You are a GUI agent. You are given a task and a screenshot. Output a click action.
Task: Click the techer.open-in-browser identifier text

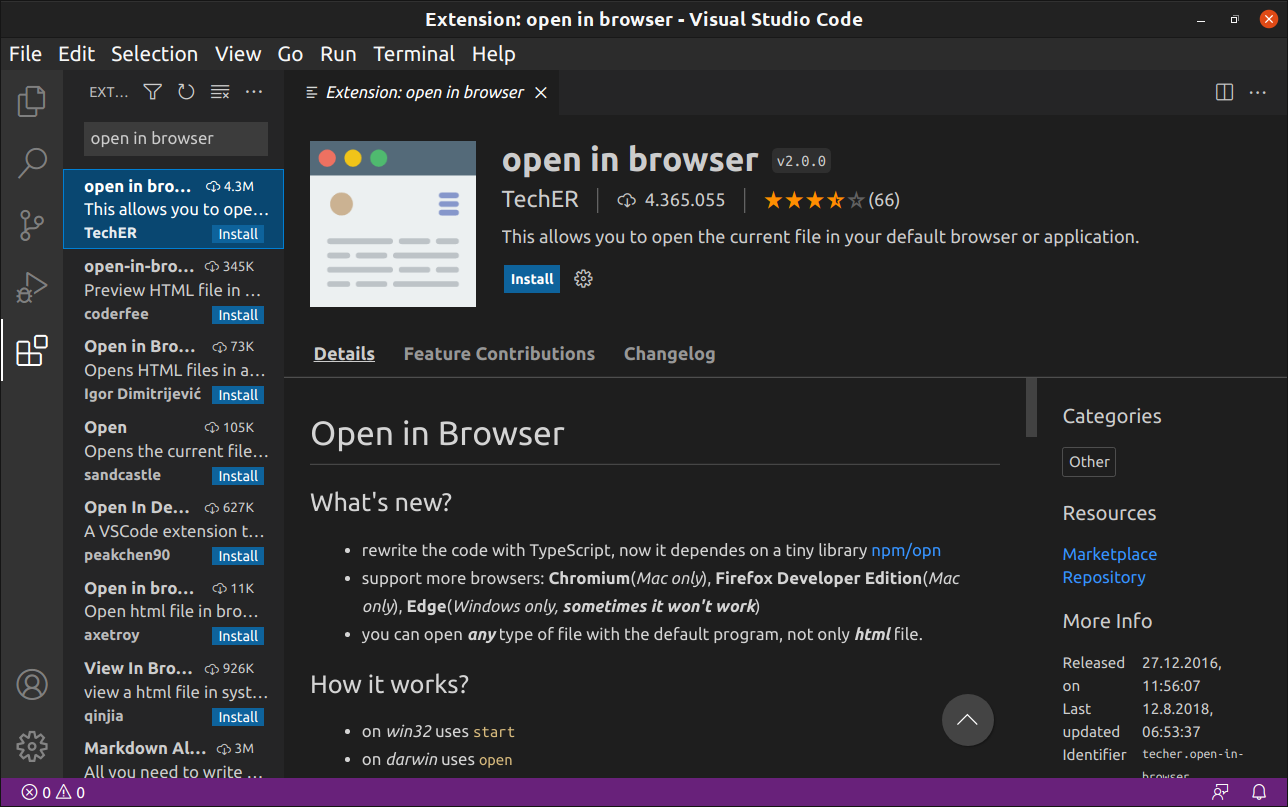[x=1192, y=765]
